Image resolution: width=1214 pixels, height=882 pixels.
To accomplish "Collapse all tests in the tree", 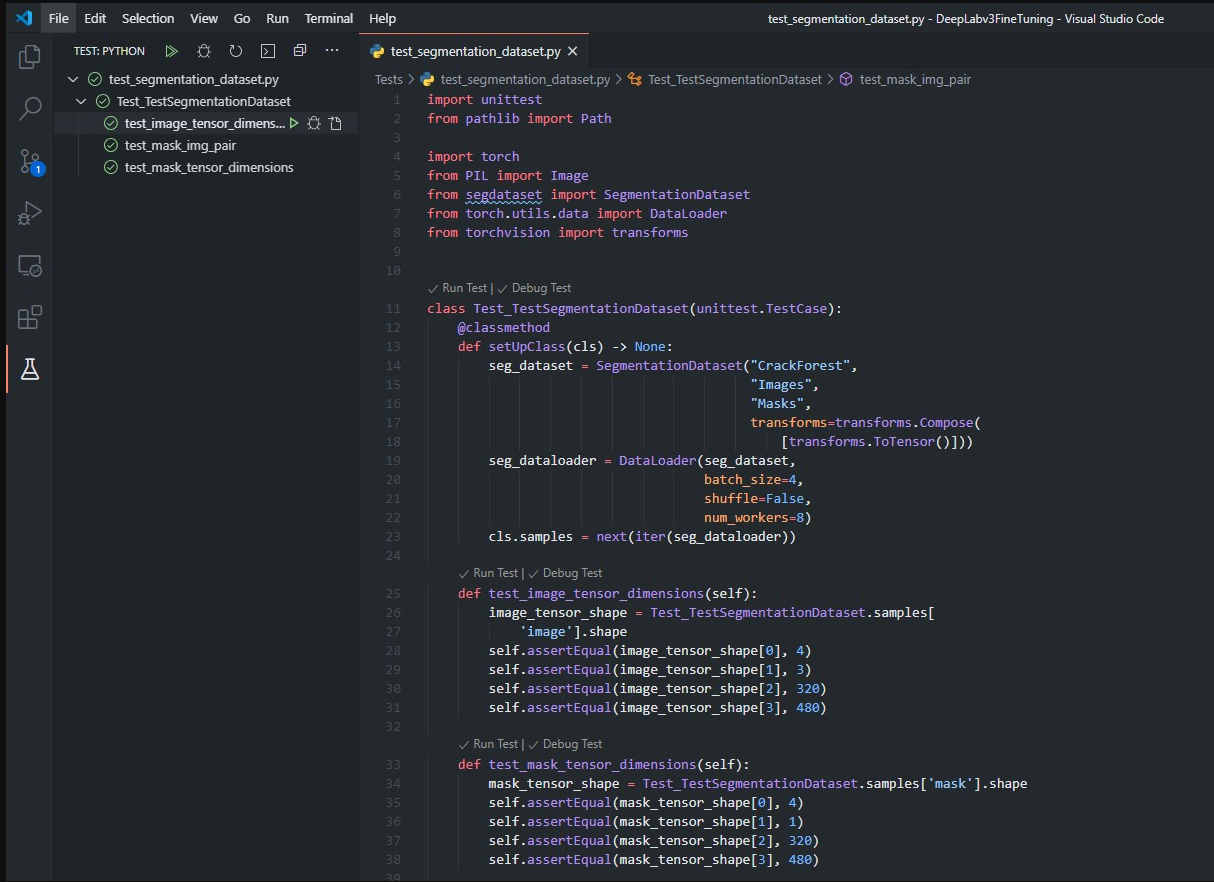I will click(300, 51).
